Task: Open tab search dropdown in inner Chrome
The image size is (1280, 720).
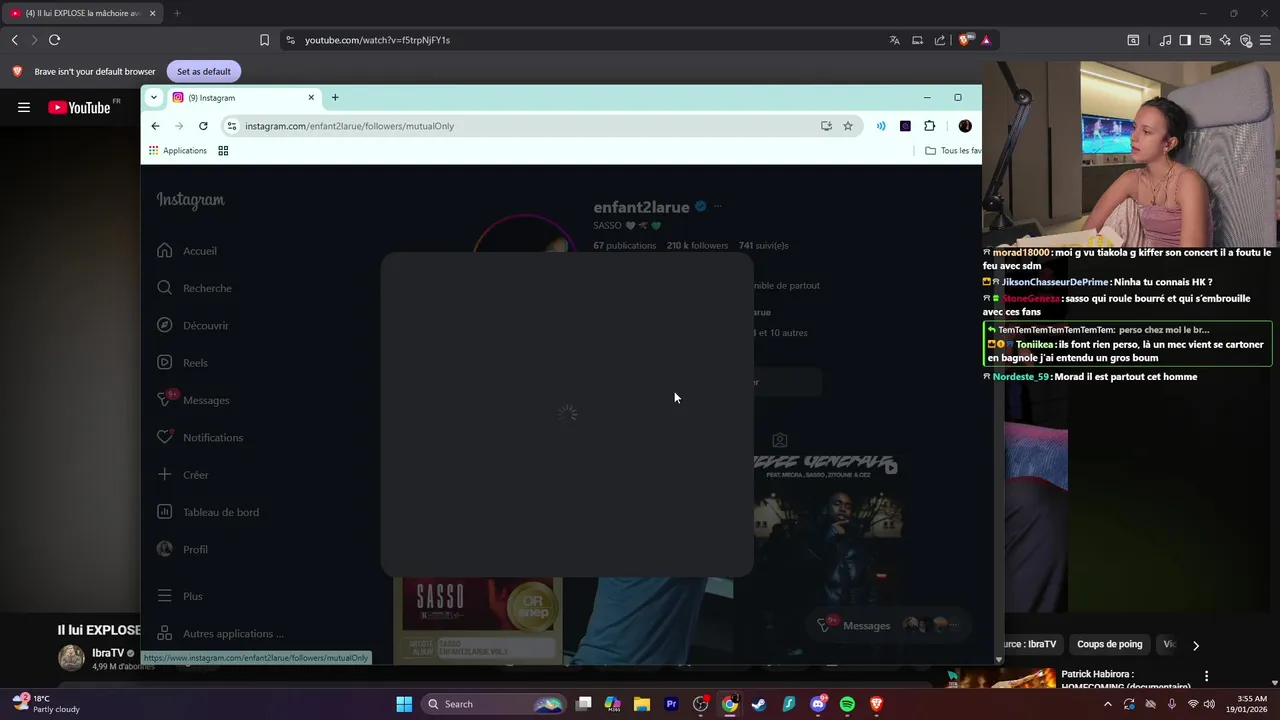Action: 153,97
